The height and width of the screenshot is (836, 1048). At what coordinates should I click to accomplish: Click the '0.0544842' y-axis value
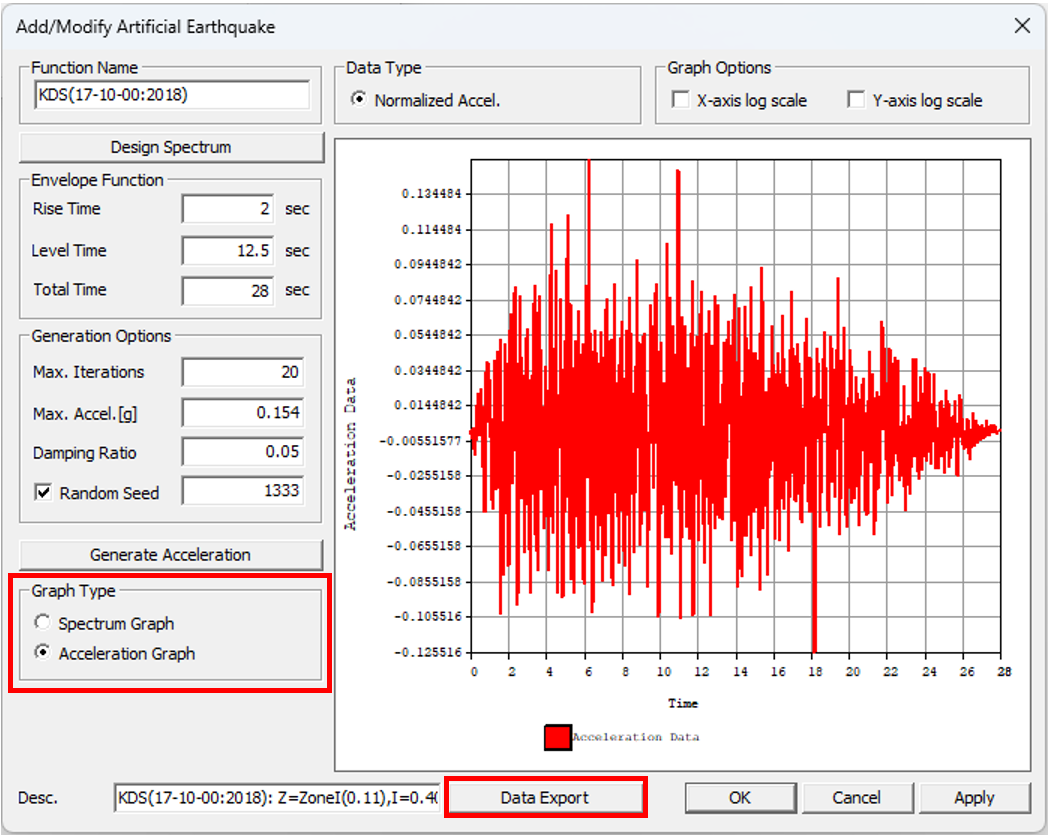point(428,335)
